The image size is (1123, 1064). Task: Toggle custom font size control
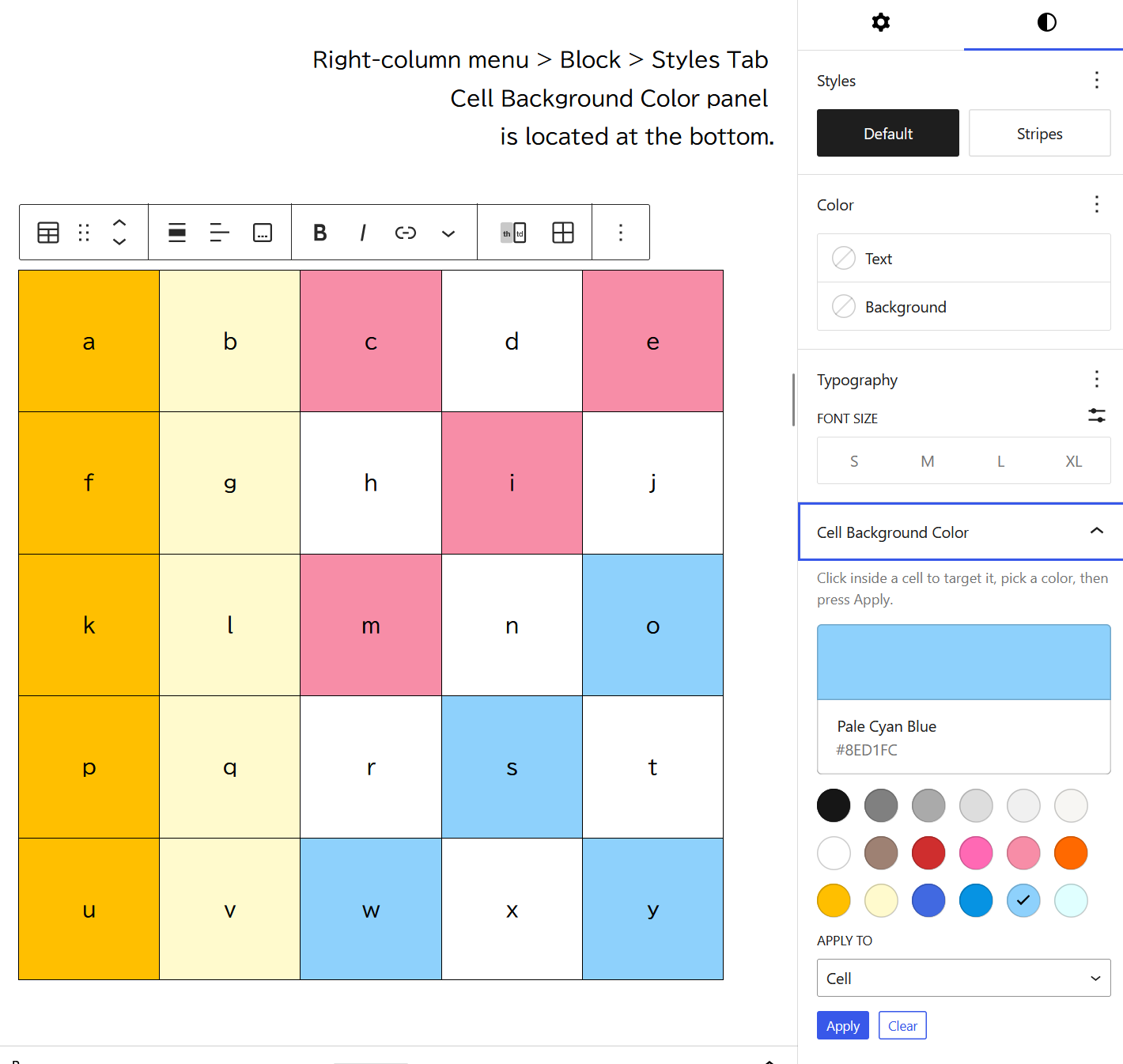tap(1096, 415)
